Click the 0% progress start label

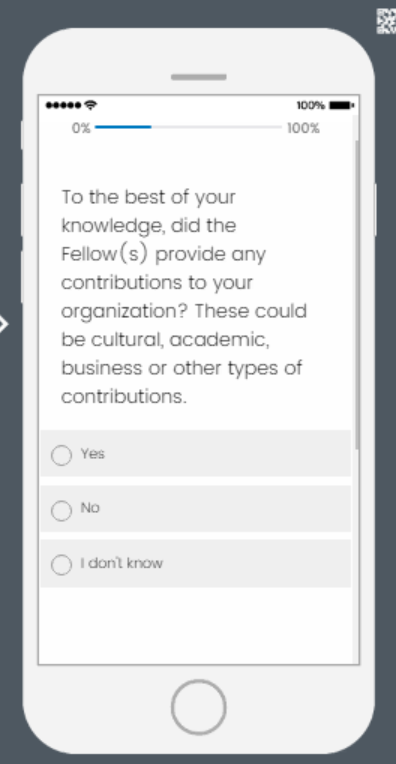(81, 128)
